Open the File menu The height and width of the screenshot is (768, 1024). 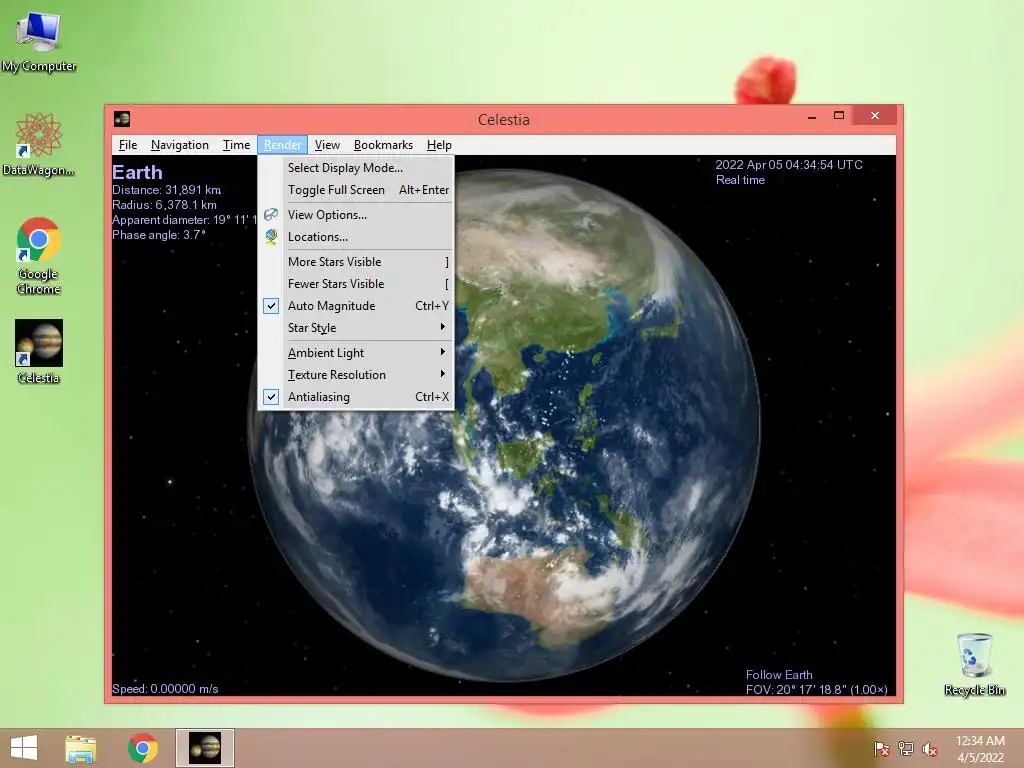click(x=127, y=145)
